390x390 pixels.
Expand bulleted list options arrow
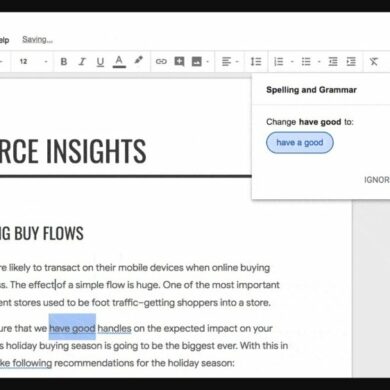click(319, 62)
